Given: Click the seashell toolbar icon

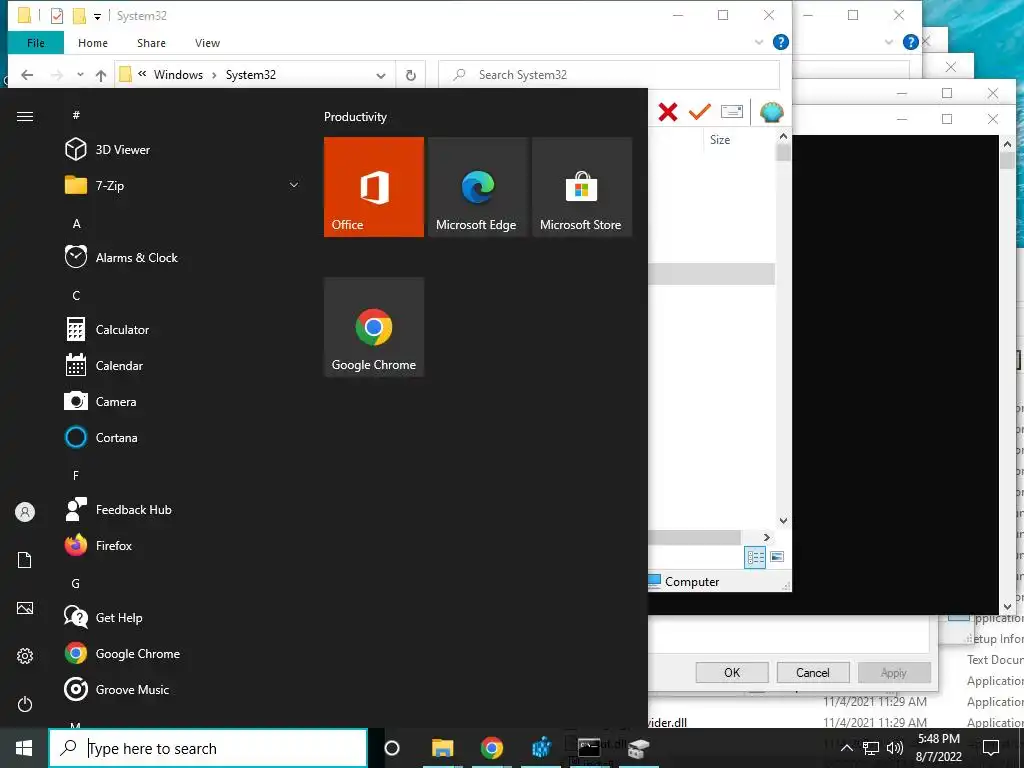Looking at the screenshot, I should [x=771, y=112].
